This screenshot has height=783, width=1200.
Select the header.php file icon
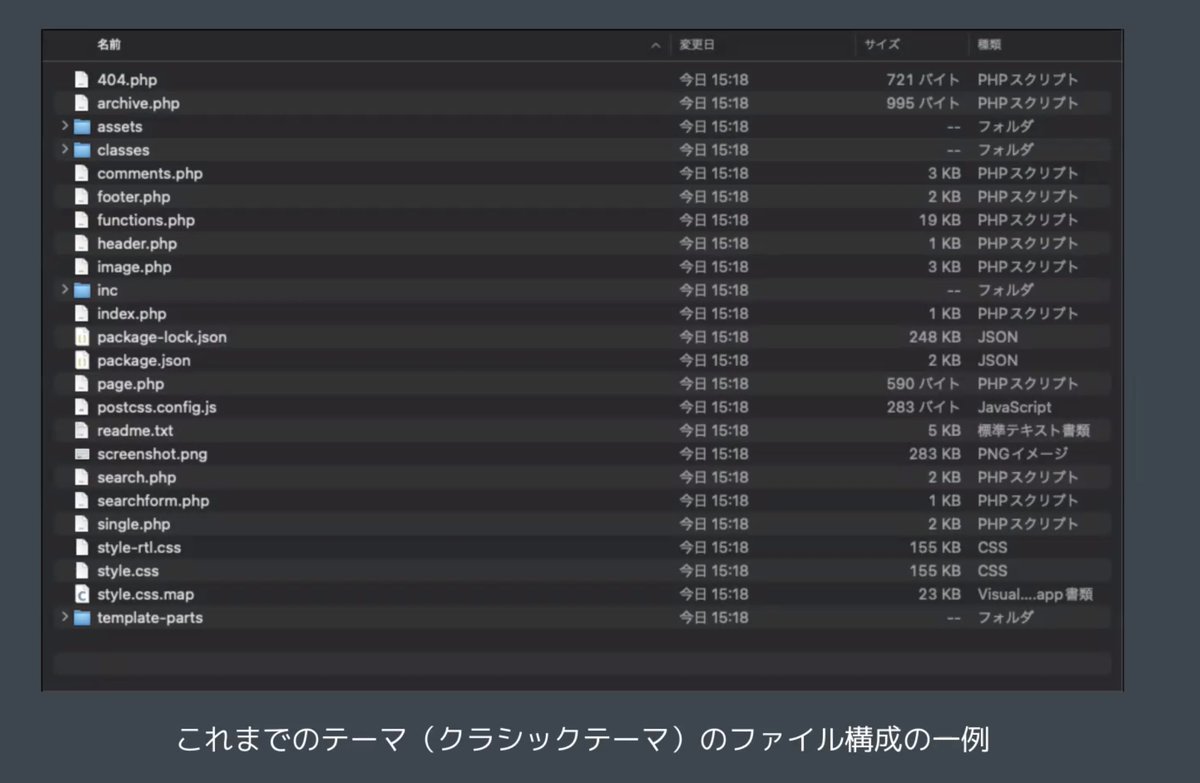point(82,243)
